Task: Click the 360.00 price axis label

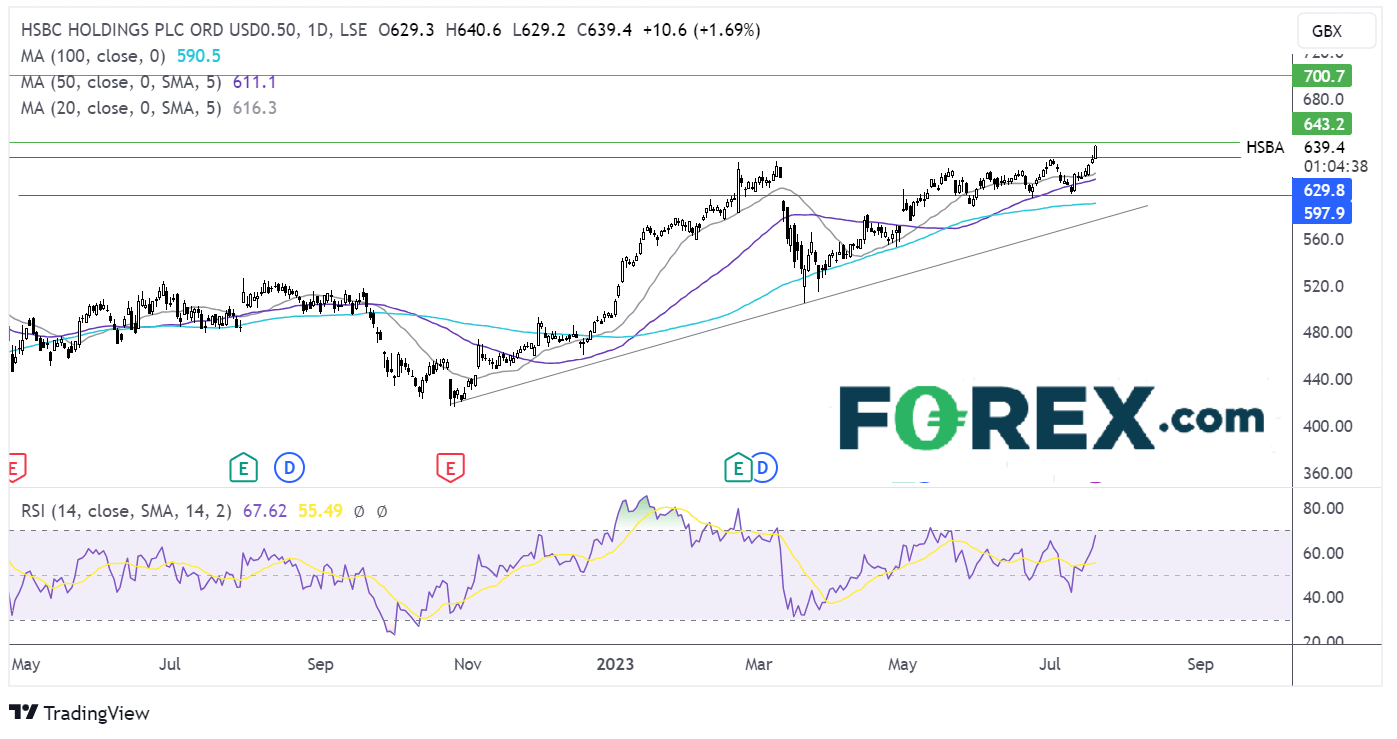Action: pos(1327,473)
